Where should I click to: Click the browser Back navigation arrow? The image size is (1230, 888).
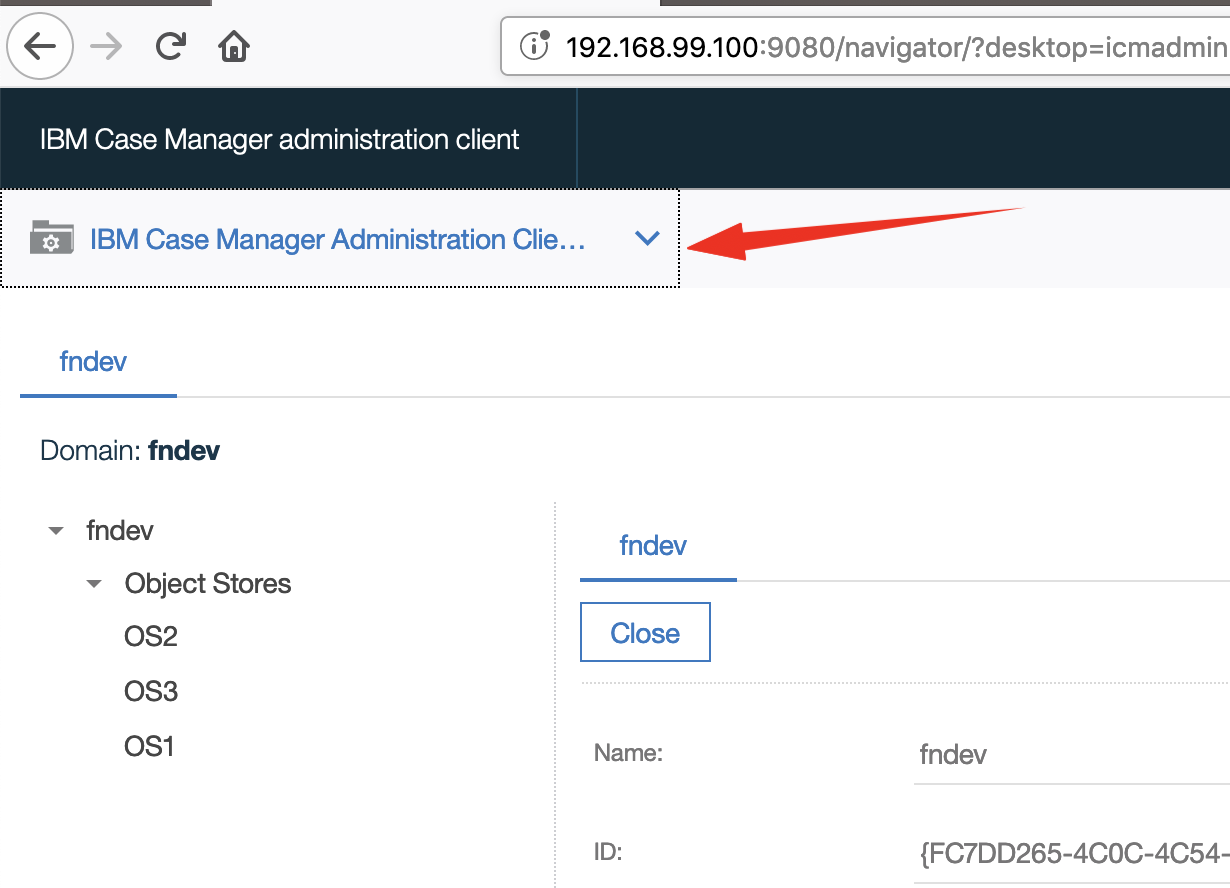tap(39, 46)
